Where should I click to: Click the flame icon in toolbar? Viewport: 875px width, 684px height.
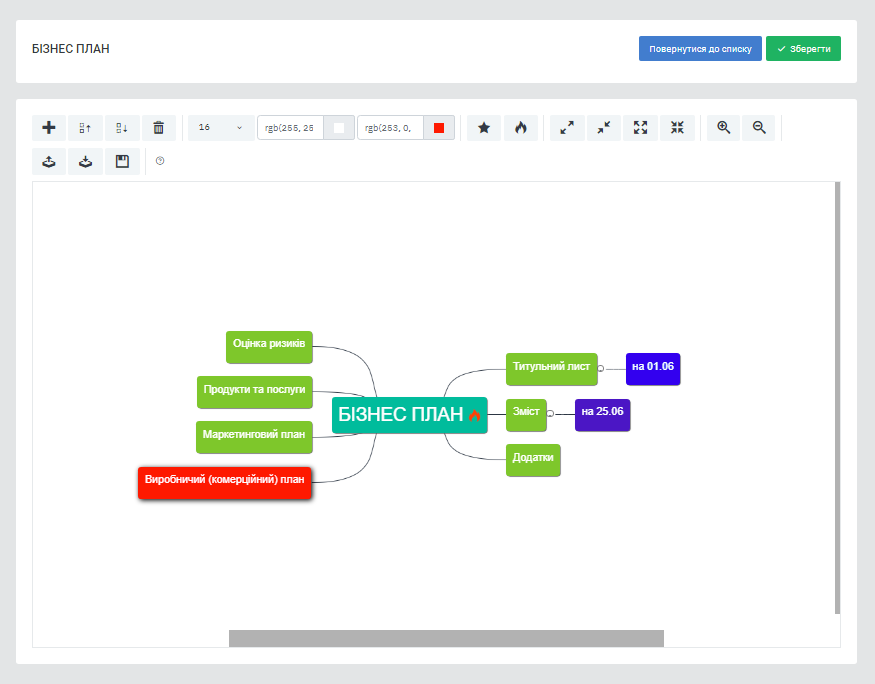[x=520, y=128]
